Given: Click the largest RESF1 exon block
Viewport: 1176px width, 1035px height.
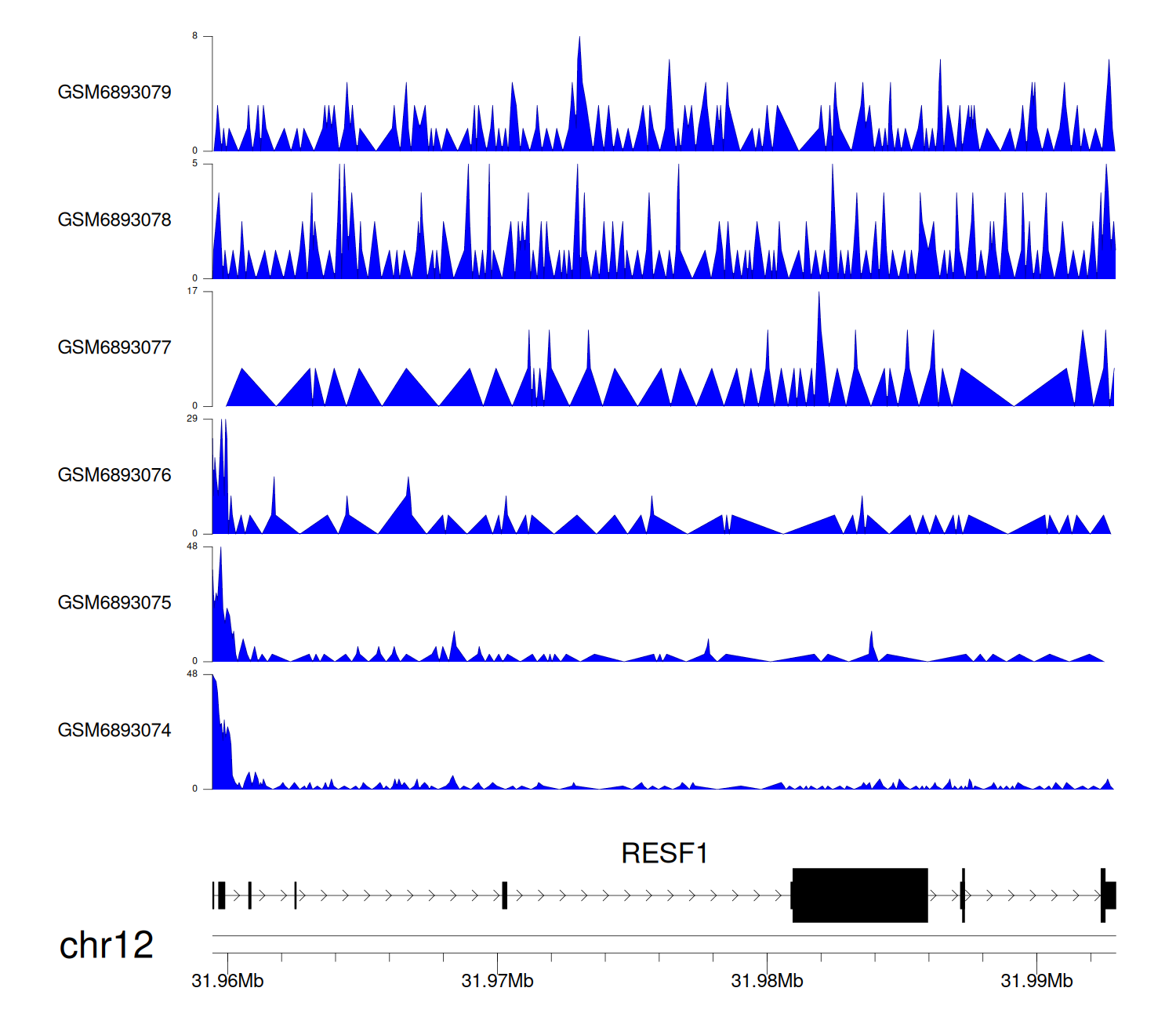Looking at the screenshot, I should 860,895.
